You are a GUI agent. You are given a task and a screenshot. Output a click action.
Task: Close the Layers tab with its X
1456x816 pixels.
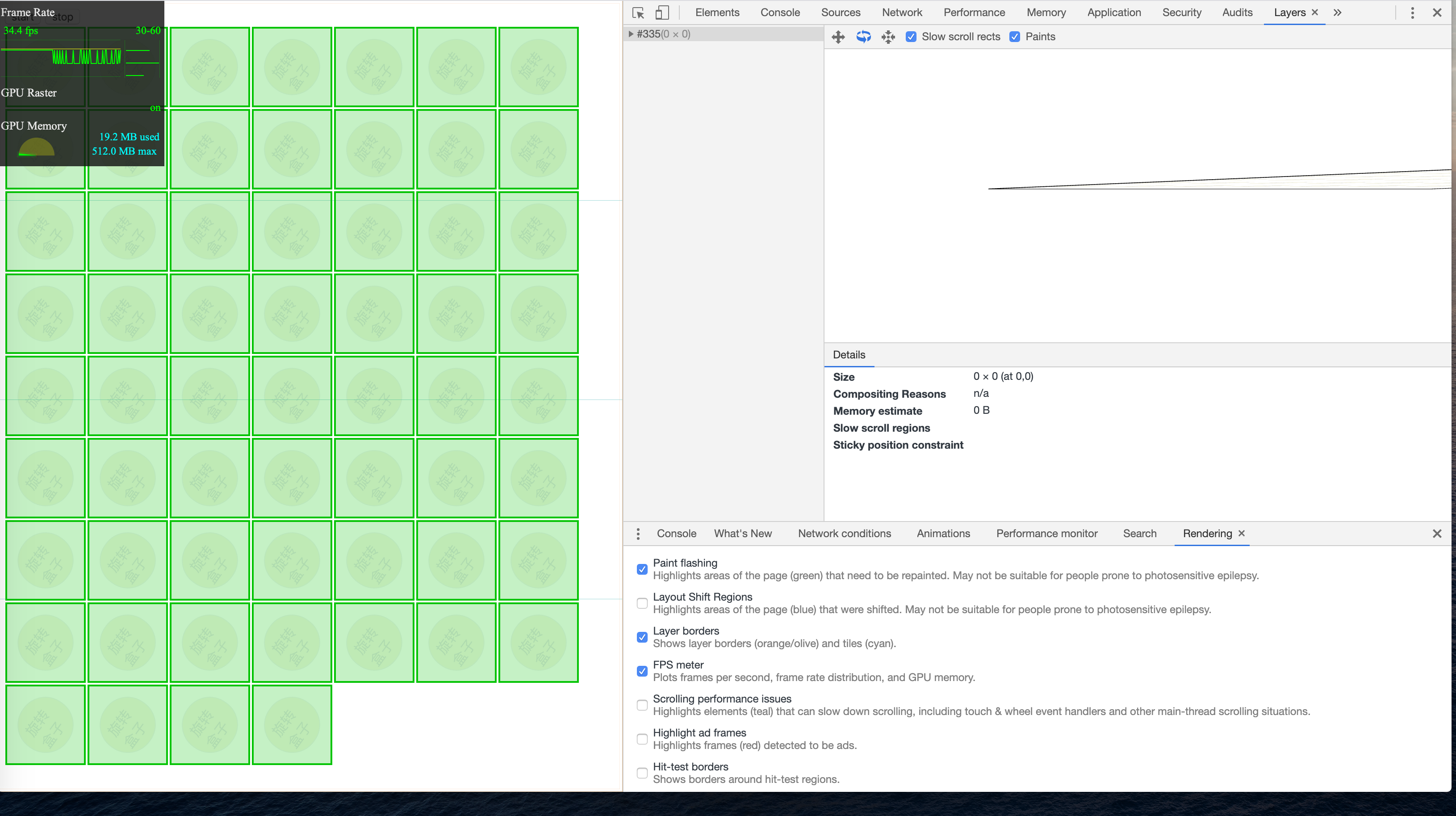point(1315,13)
